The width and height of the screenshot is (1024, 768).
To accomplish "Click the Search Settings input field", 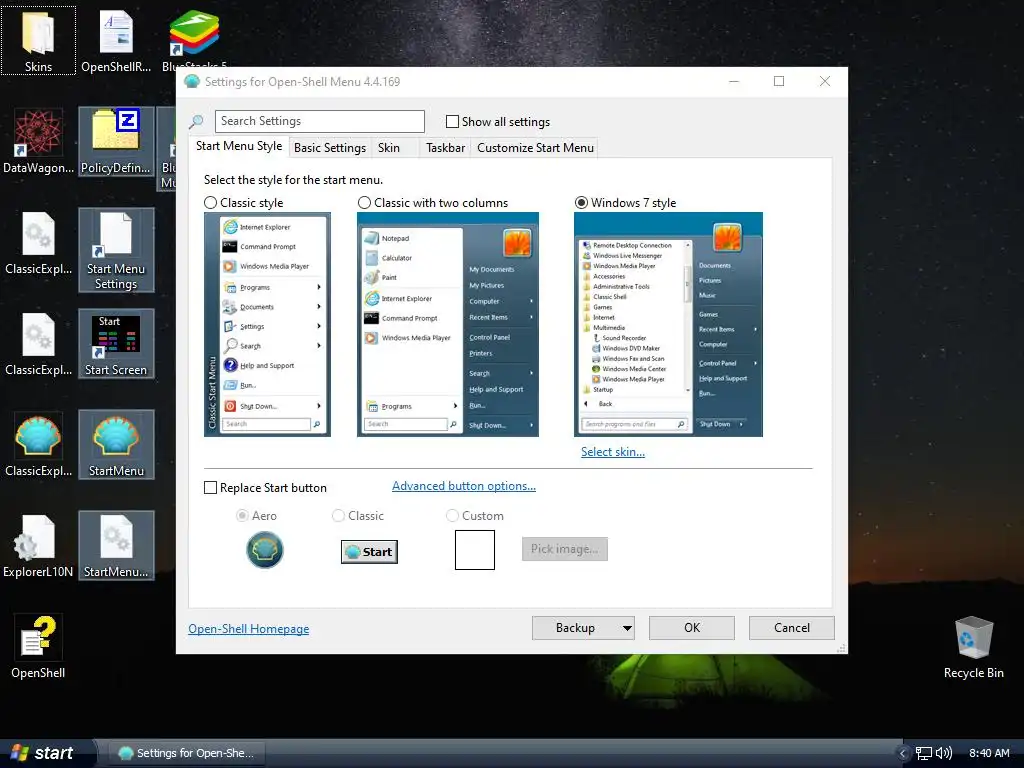I will pyautogui.click(x=320, y=121).
